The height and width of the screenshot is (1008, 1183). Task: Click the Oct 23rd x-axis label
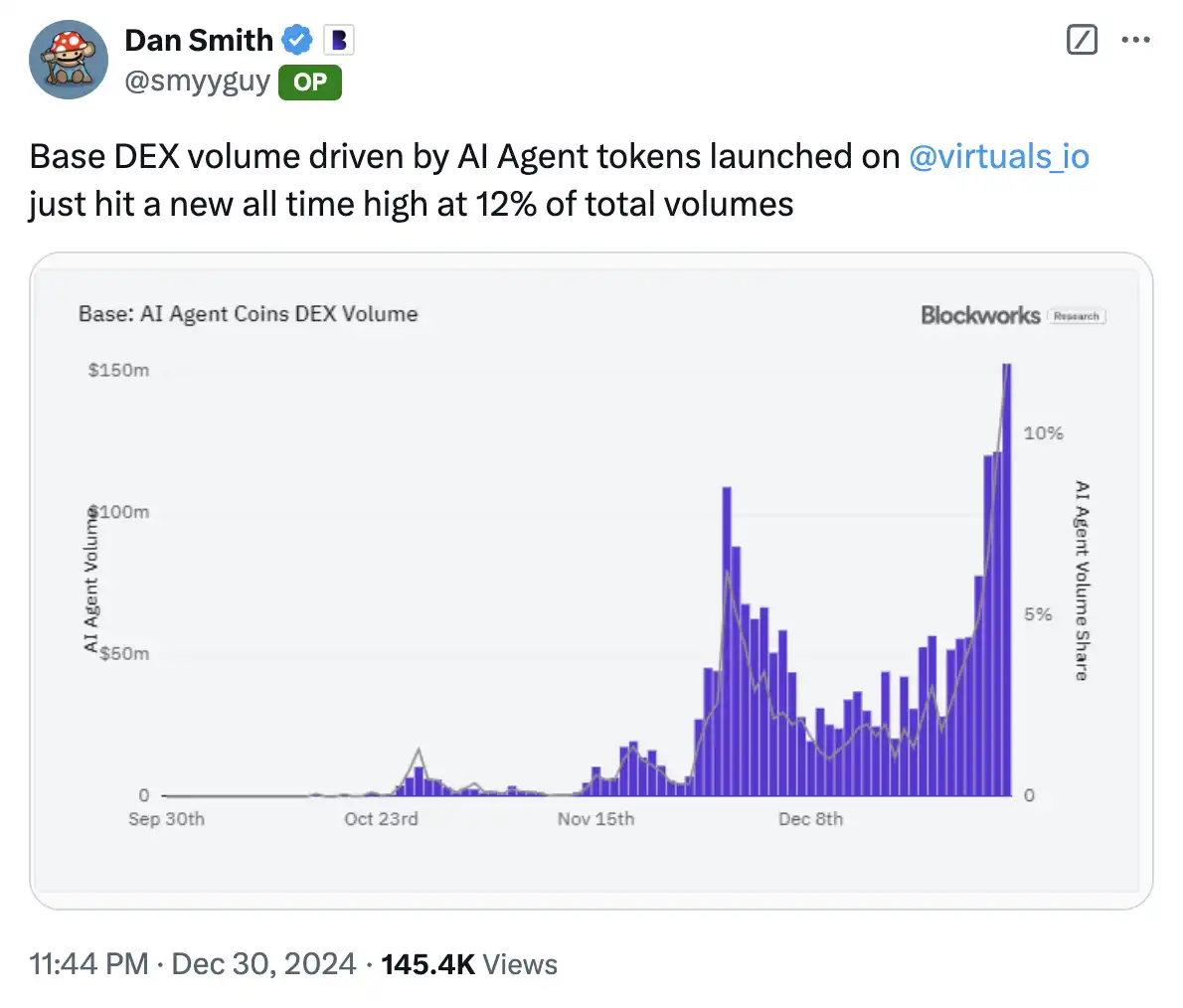pyautogui.click(x=381, y=819)
